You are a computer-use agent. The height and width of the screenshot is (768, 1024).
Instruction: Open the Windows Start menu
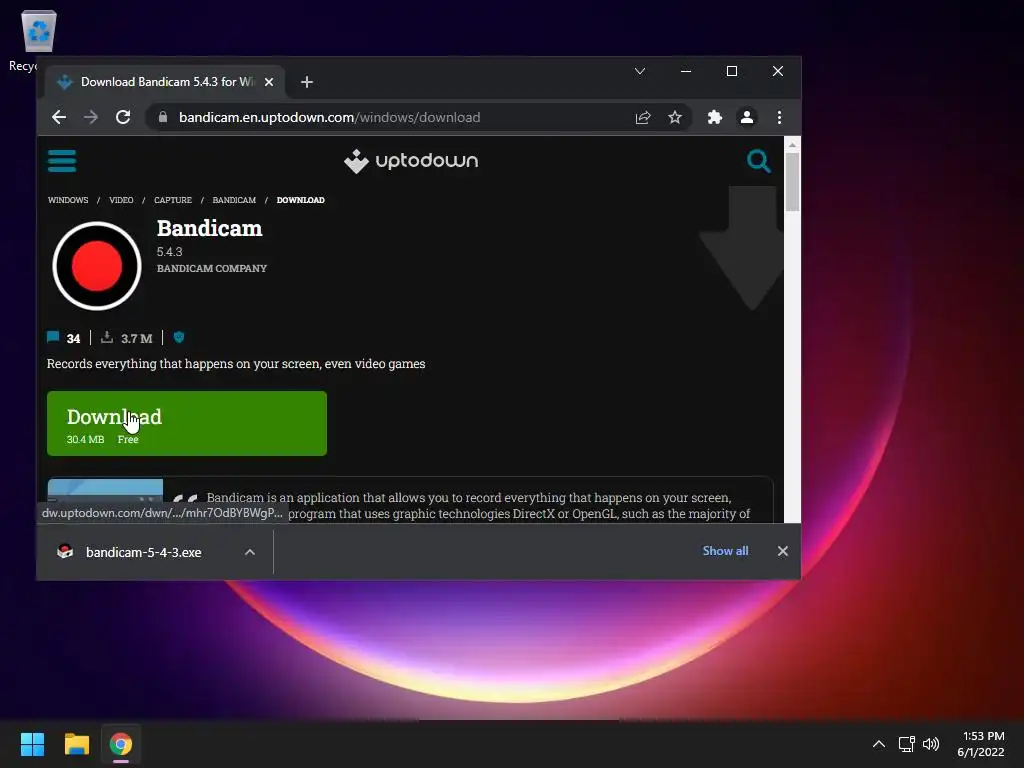(32, 744)
